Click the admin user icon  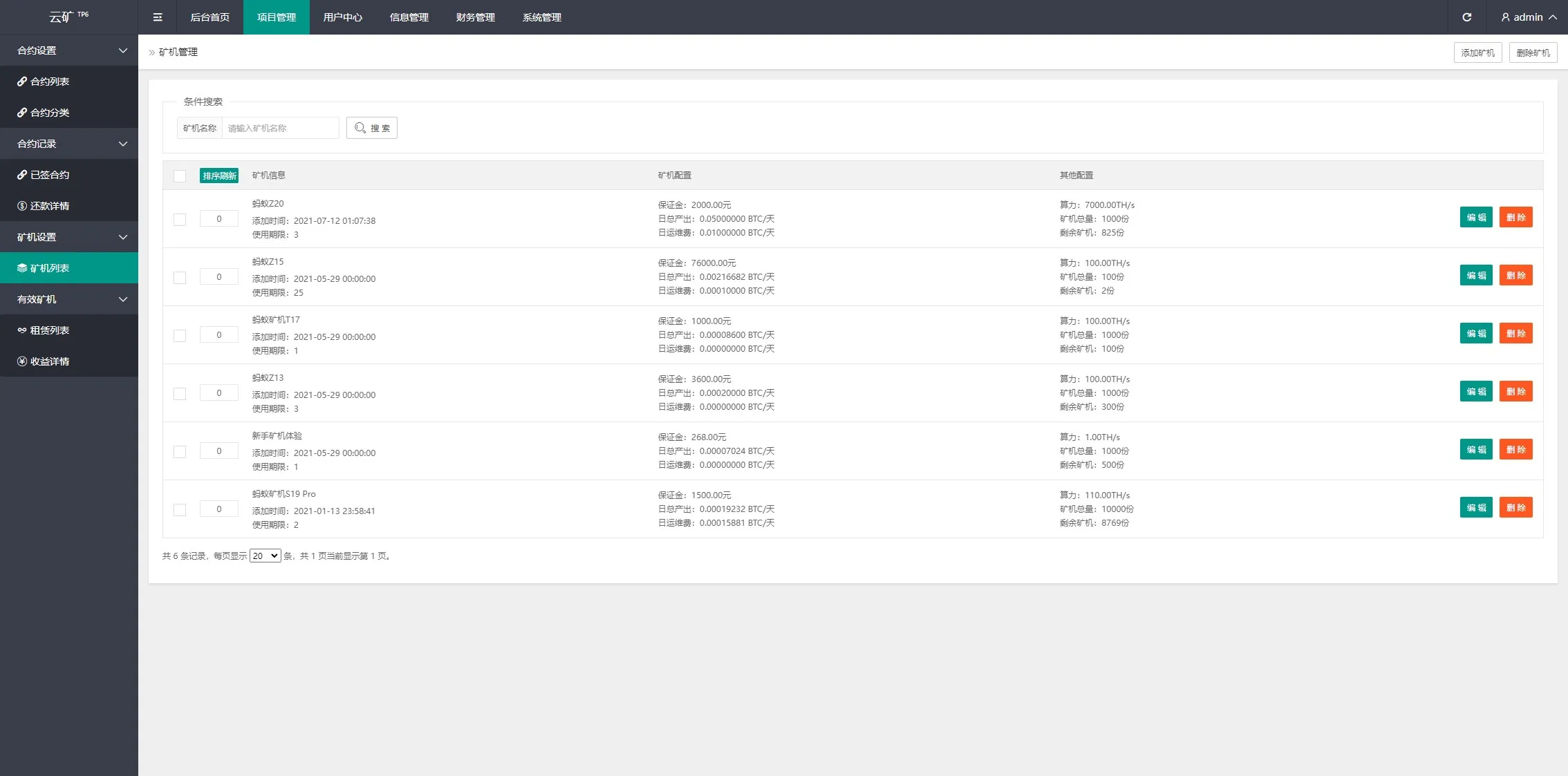[1505, 17]
